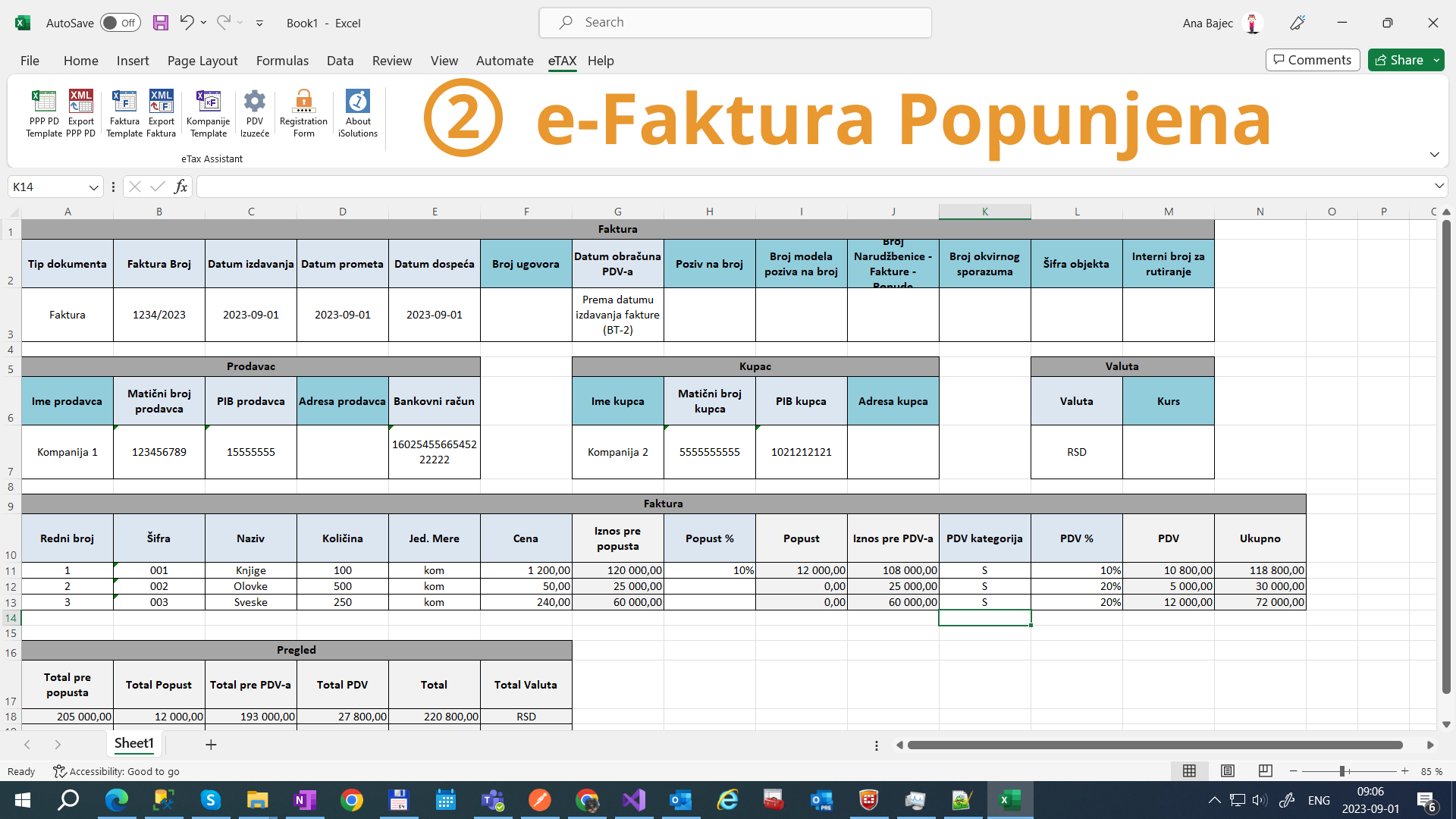Expand the Name Box dropdown
This screenshot has width=1456, height=819.
93,187
